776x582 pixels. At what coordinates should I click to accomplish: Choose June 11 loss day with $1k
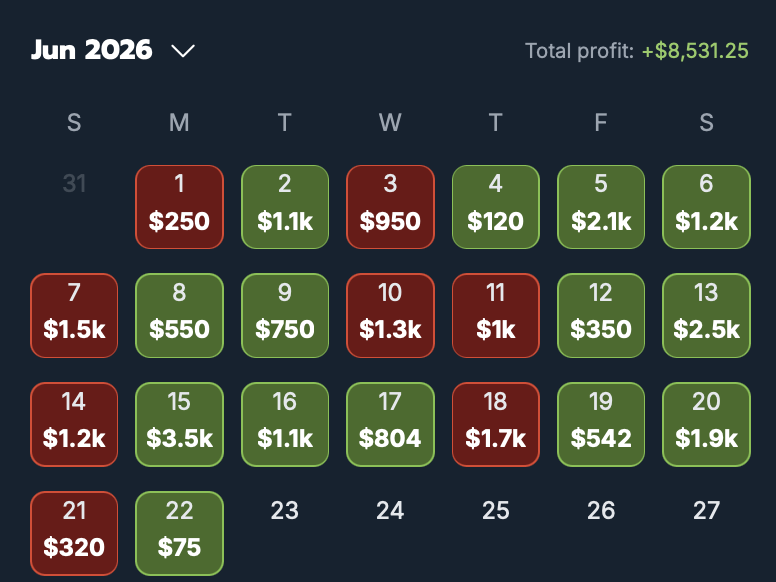coord(495,316)
